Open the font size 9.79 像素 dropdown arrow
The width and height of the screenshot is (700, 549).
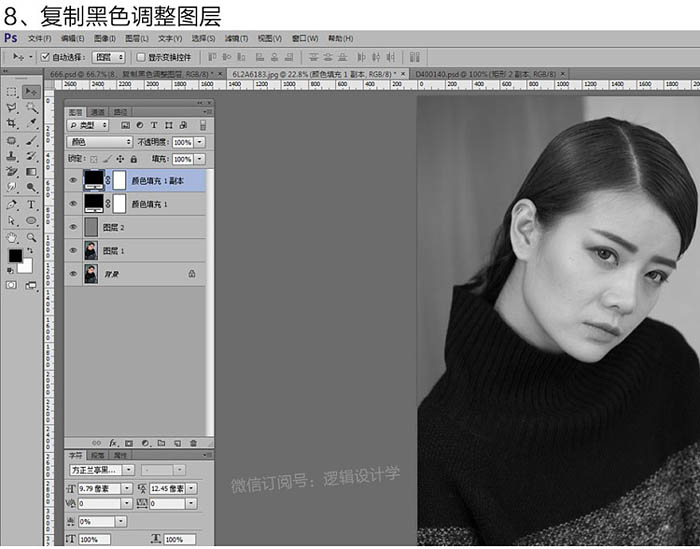click(x=127, y=488)
